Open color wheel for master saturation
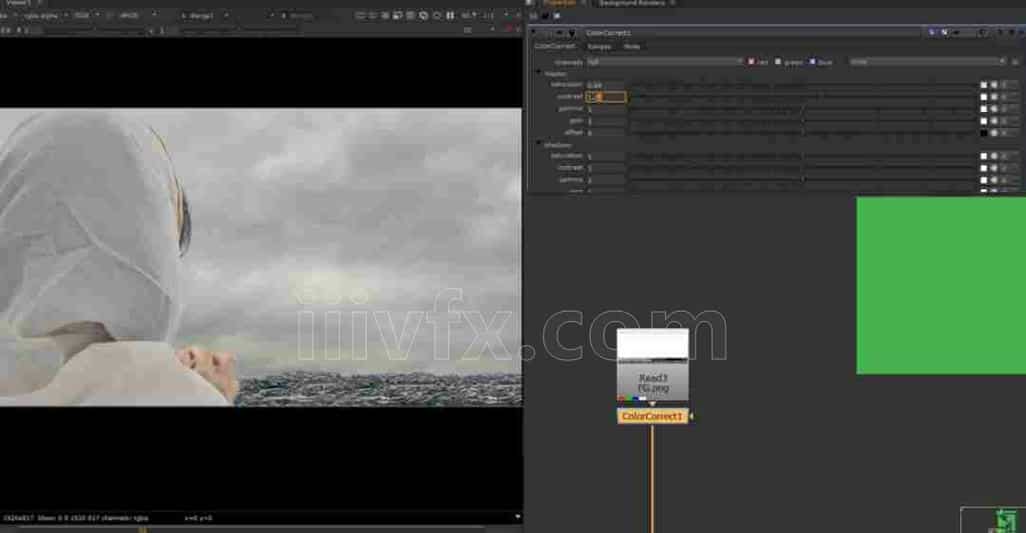This screenshot has height=533, width=1026. (x=994, y=85)
